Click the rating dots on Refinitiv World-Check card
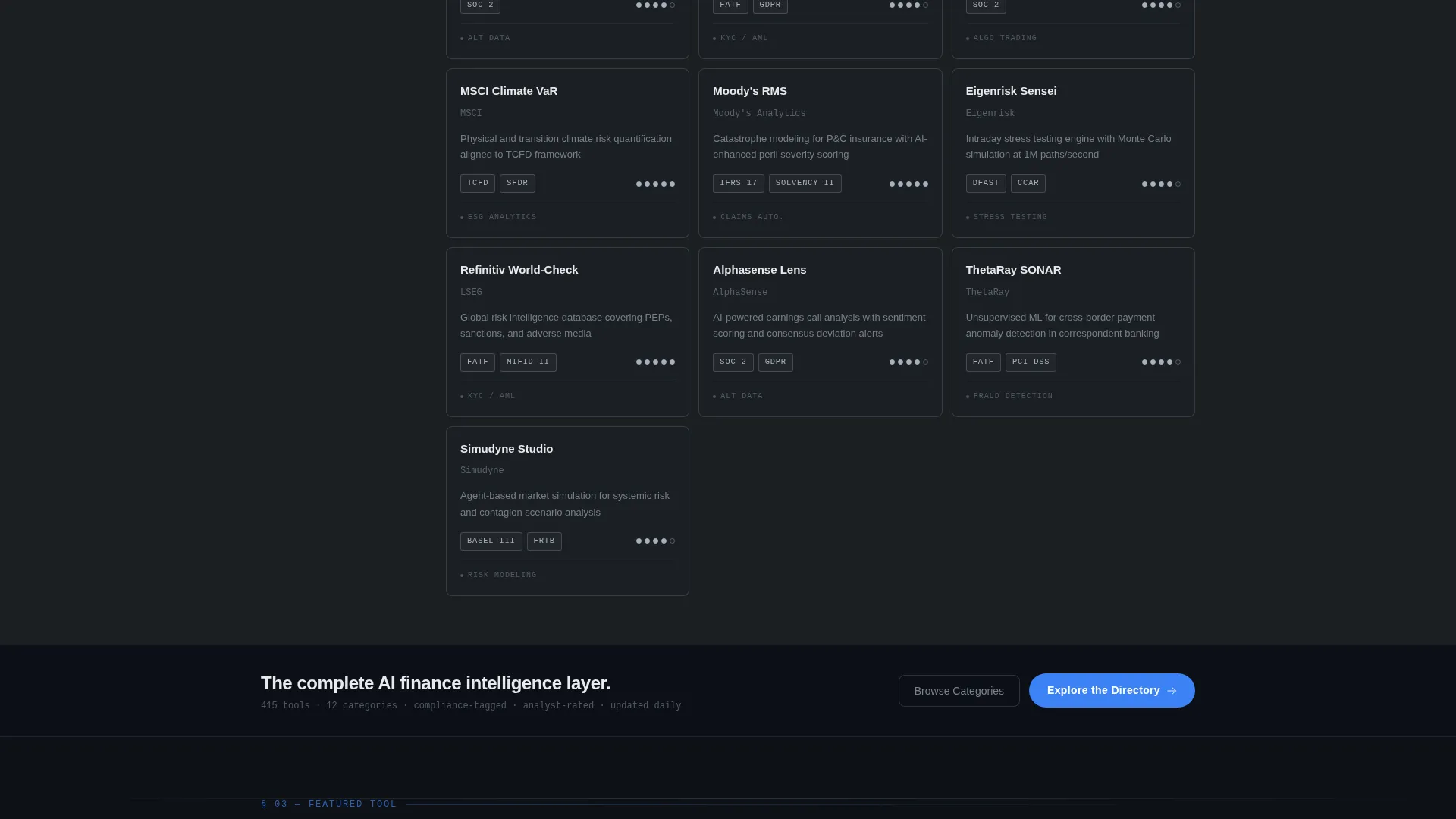Image resolution: width=1456 pixels, height=819 pixels. click(655, 362)
